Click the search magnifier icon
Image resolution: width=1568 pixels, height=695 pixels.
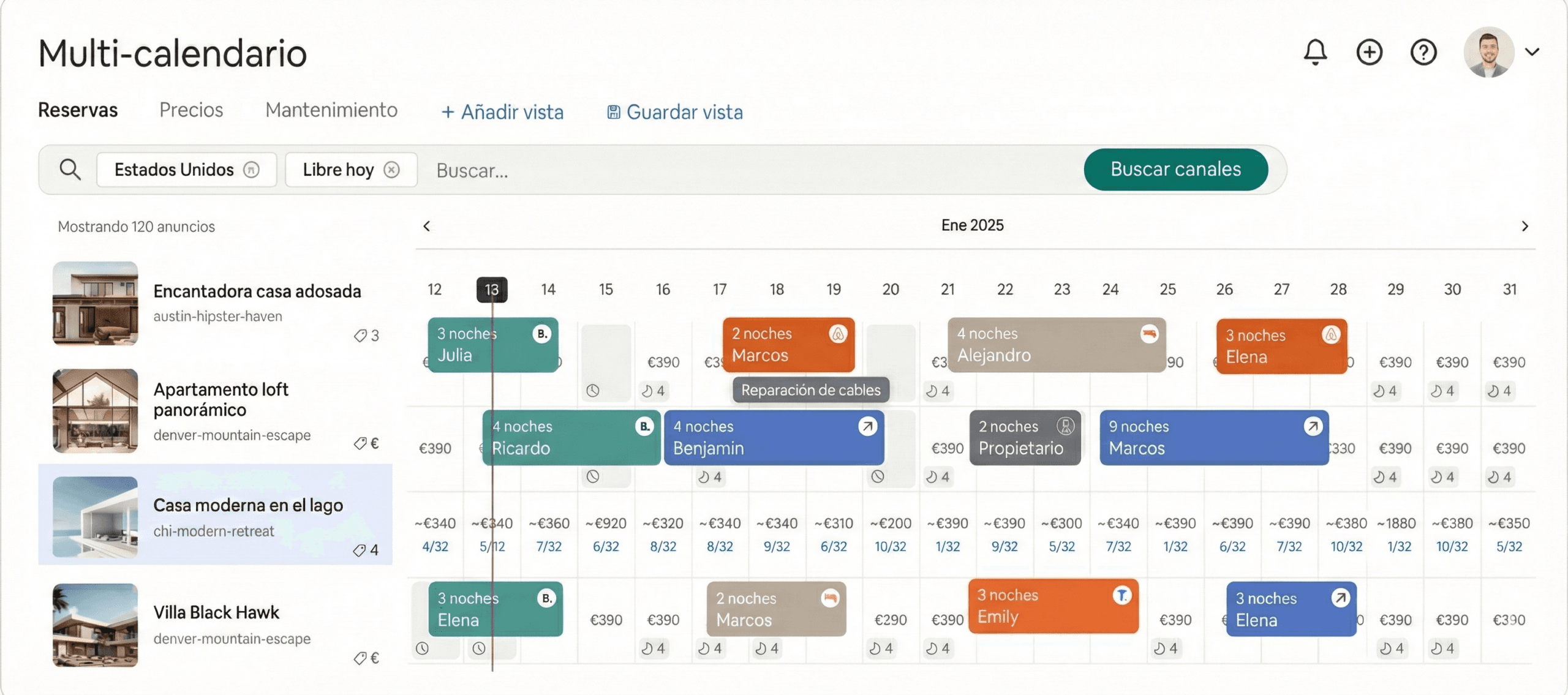tap(70, 170)
